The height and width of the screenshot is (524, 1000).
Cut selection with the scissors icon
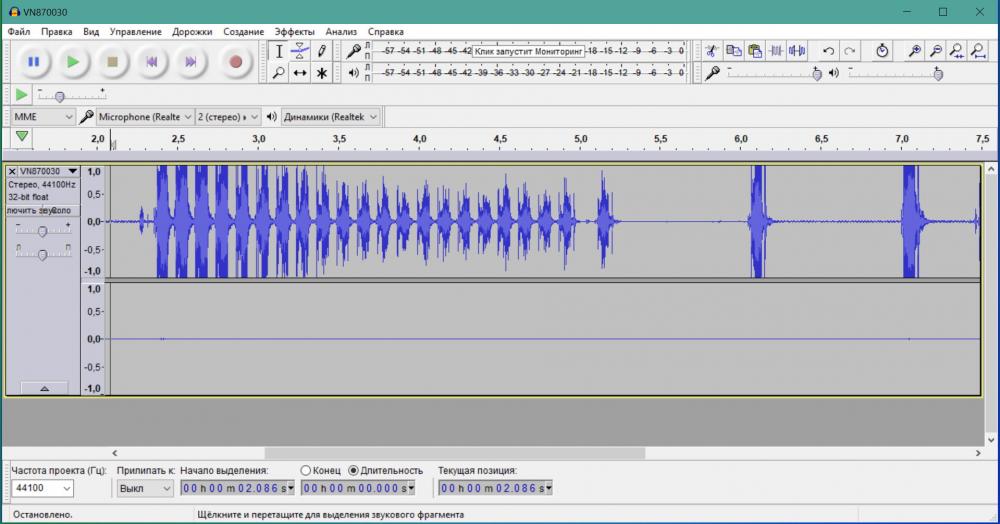[x=712, y=51]
